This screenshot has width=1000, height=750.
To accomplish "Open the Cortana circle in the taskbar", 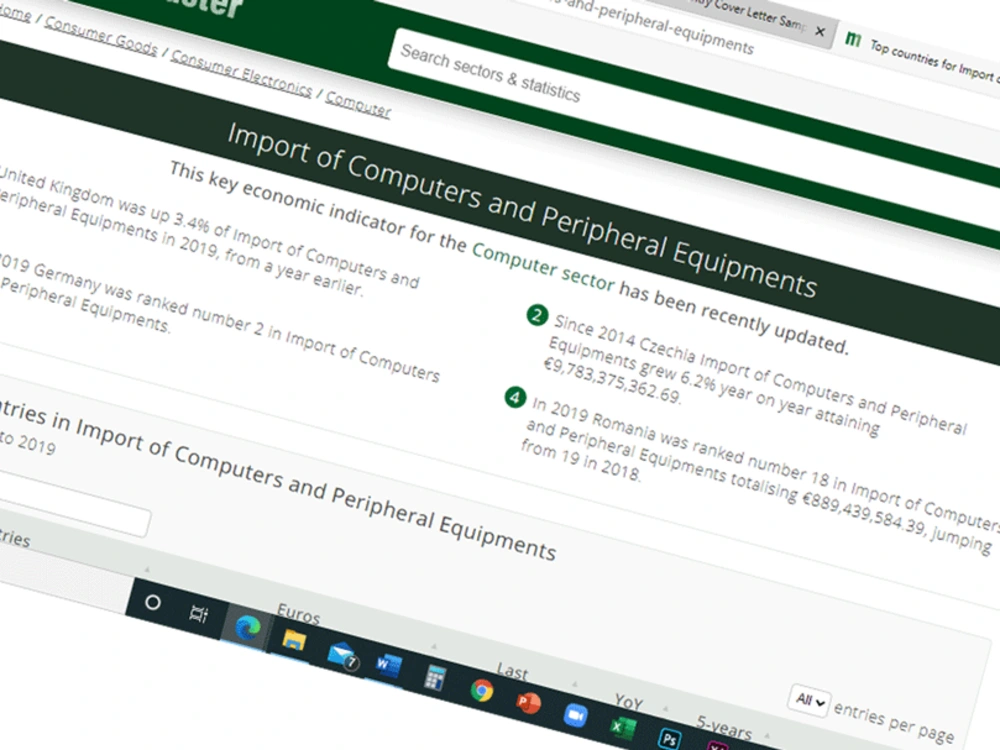I will point(152,602).
